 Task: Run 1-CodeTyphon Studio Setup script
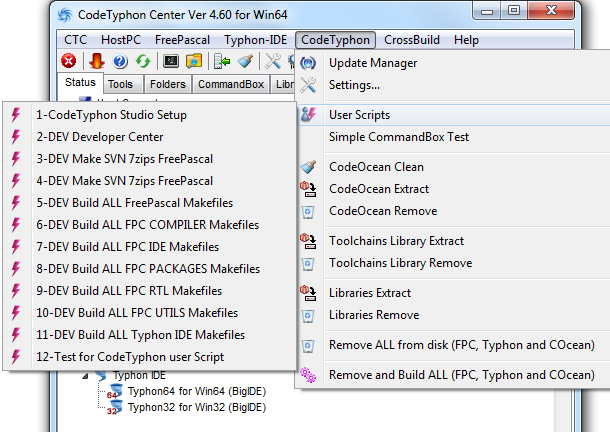click(x=149, y=115)
